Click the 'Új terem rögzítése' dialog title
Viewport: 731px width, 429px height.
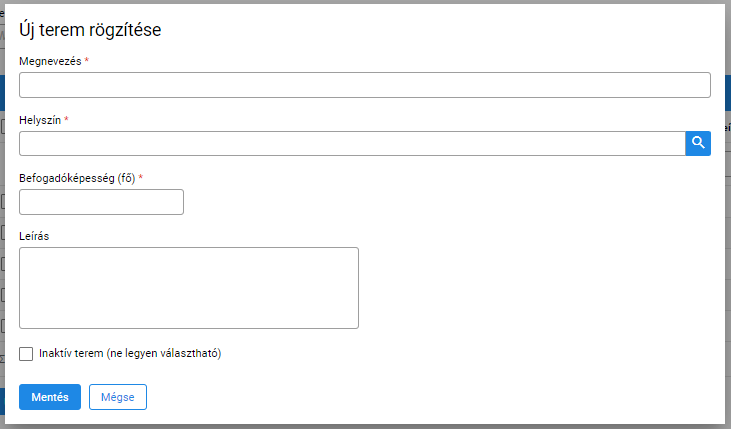click(90, 30)
